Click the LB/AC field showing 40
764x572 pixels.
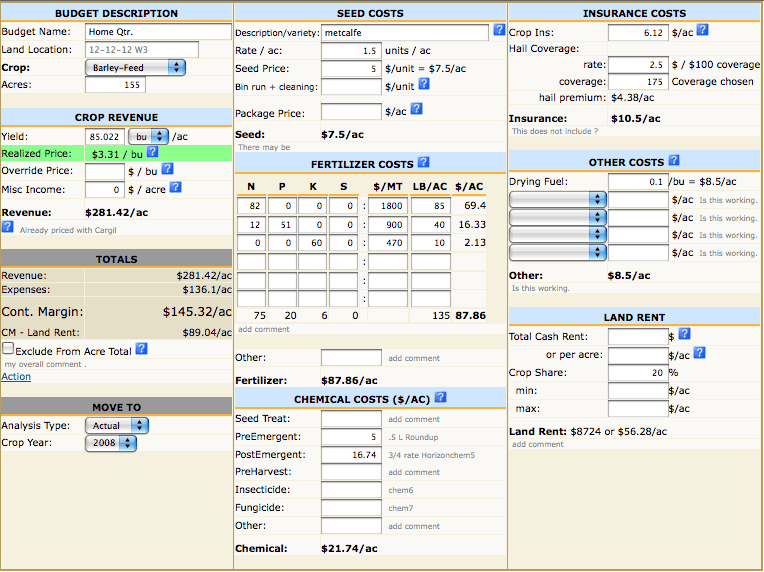coord(431,225)
